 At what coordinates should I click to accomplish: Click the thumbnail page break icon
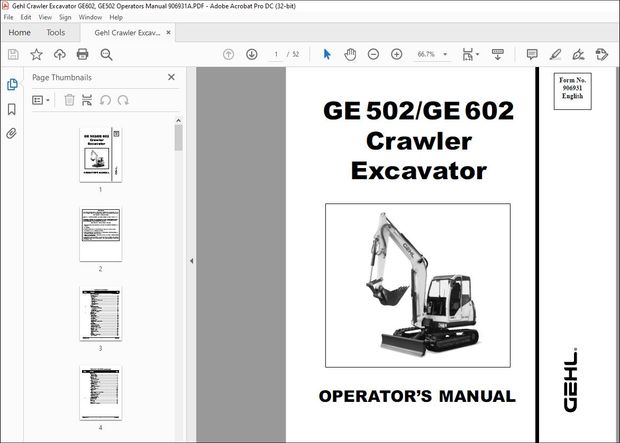[87, 100]
